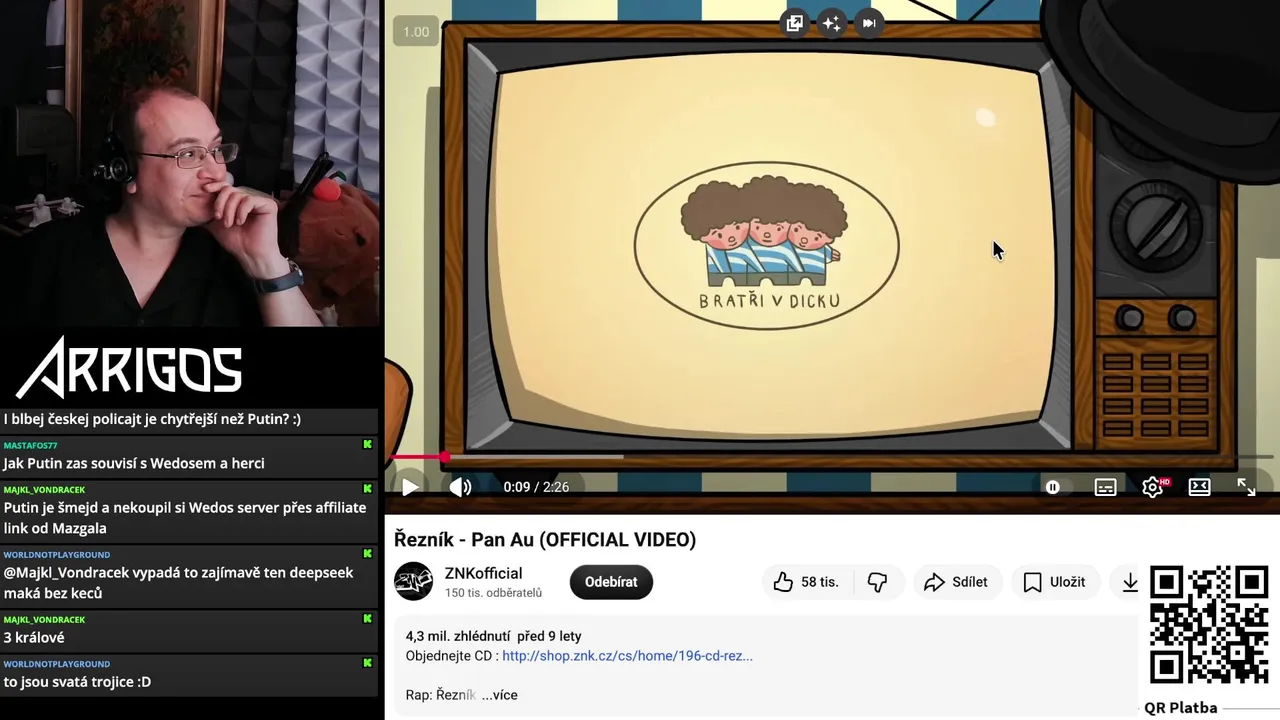1280x720 pixels.
Task: Play the Řezník video
Action: pyautogui.click(x=410, y=487)
